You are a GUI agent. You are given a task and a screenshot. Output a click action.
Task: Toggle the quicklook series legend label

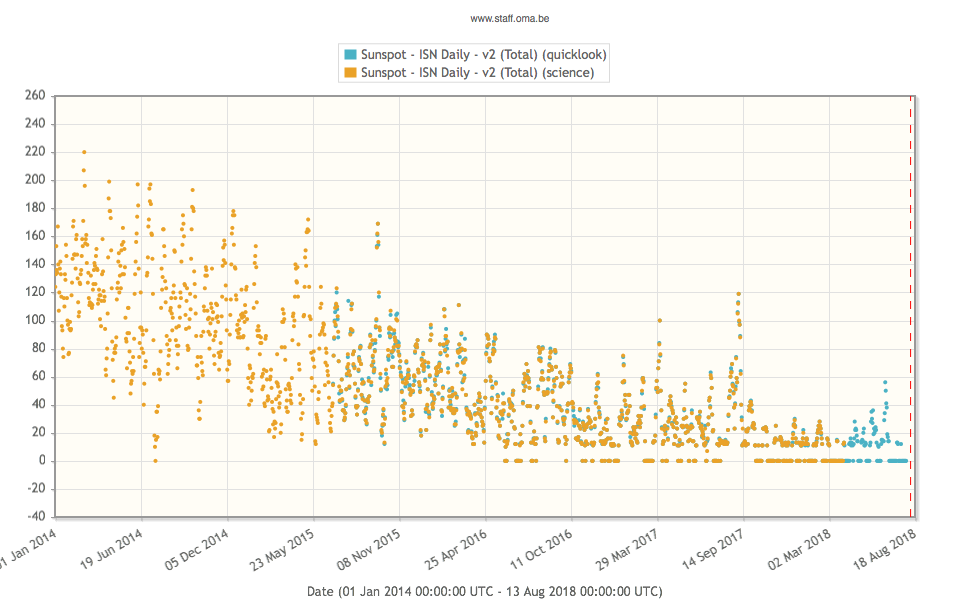click(x=484, y=54)
